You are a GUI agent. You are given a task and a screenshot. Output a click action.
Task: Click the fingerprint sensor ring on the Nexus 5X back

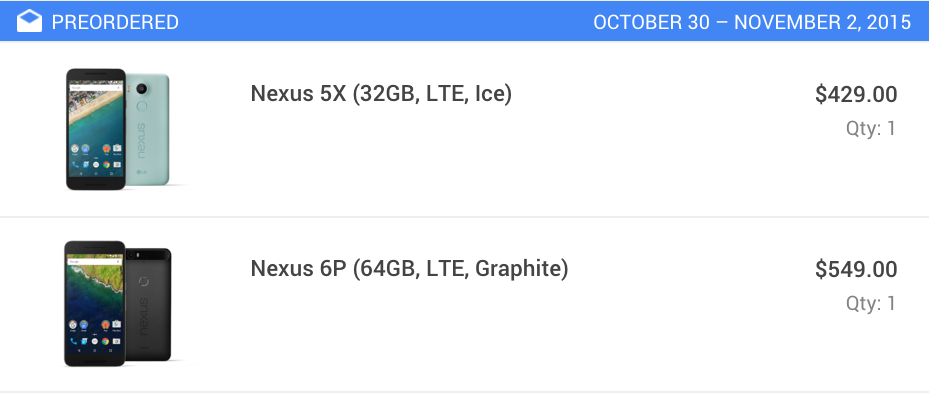coord(142,107)
